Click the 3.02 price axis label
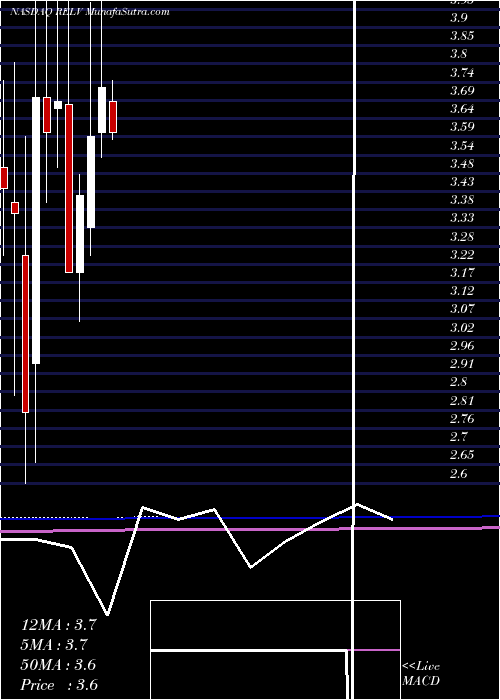This screenshot has width=500, height=700. [x=462, y=328]
